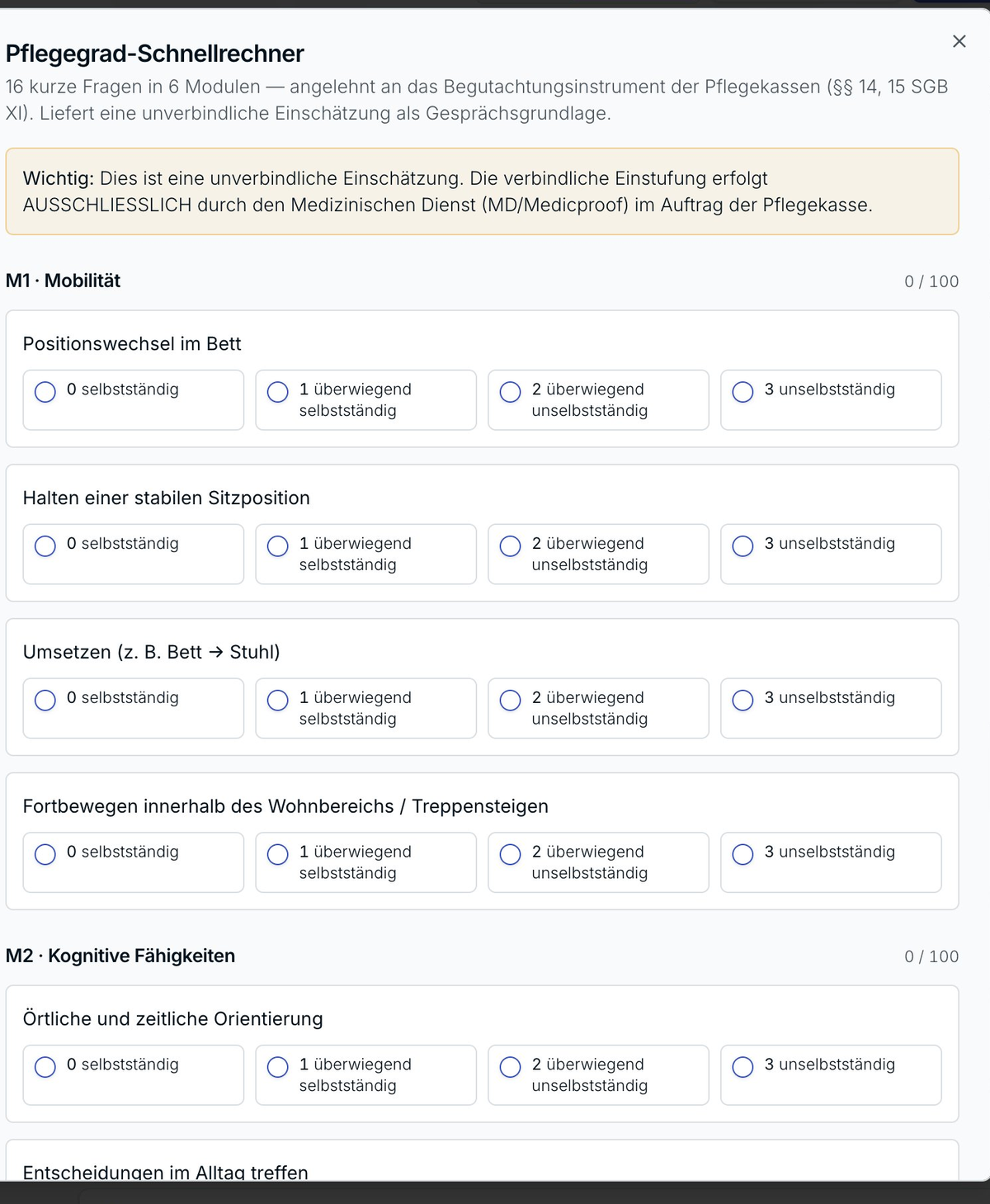
Task: Select '3 unselbstständig' for Örtliche und zeitliche Orientierung
Action: (832, 1075)
